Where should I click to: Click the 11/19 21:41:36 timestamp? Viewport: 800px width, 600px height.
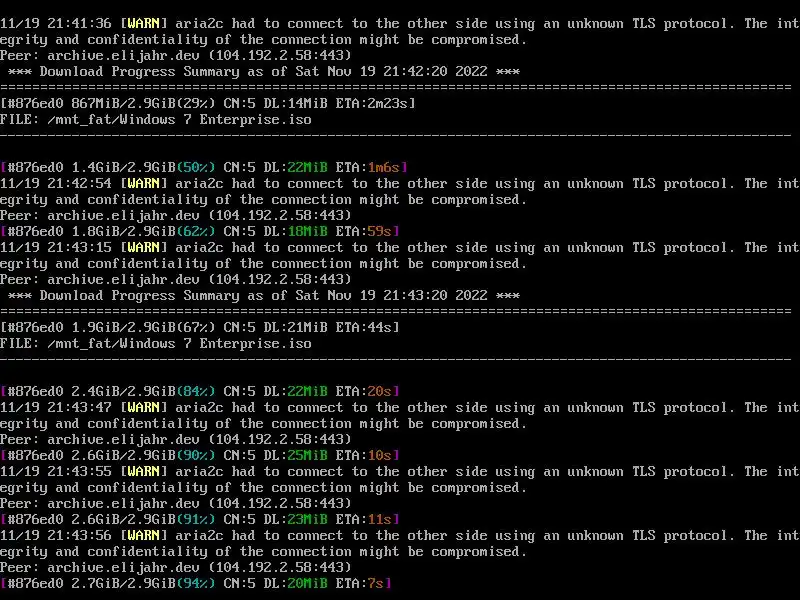pos(56,23)
